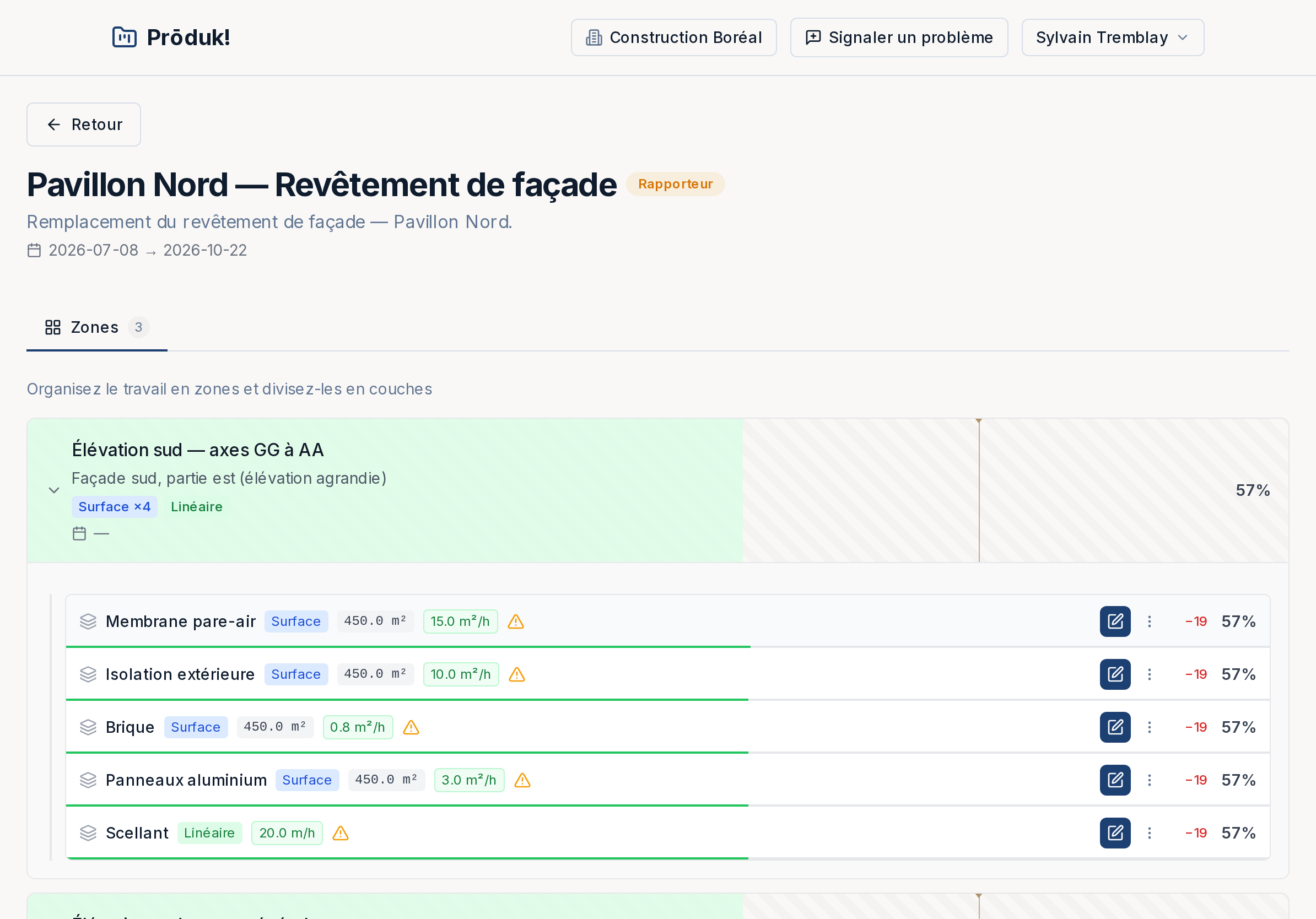
Task: Click the Membrane pare-air progress bar
Action: 668,647
